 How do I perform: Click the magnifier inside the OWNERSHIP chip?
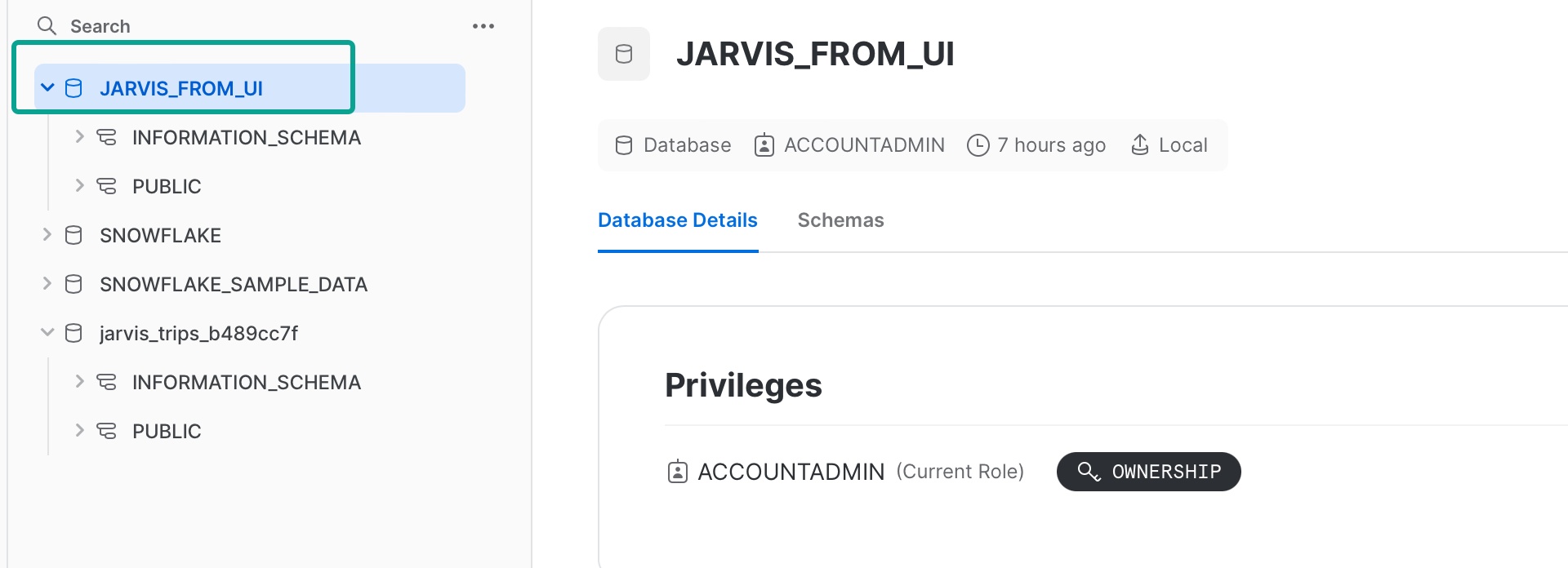(x=1087, y=472)
